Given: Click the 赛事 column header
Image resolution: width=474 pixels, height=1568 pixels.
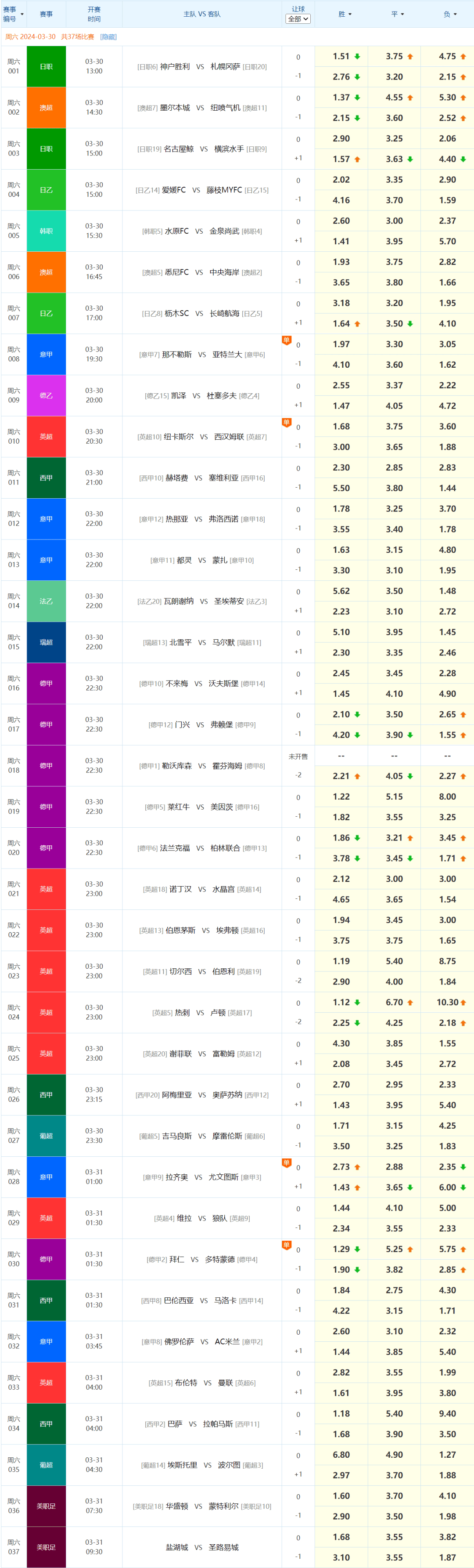Looking at the screenshot, I should [46, 14].
